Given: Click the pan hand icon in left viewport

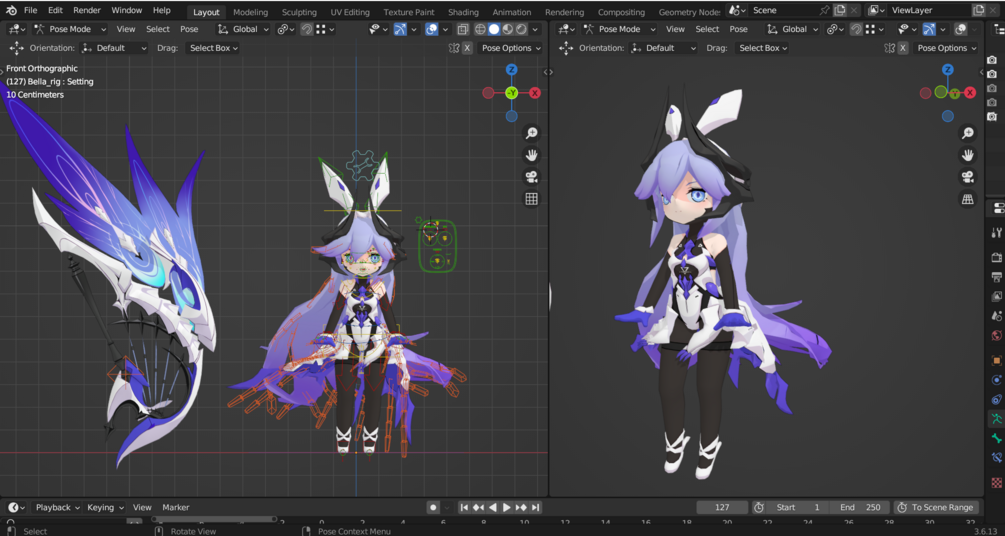Looking at the screenshot, I should pyautogui.click(x=531, y=155).
